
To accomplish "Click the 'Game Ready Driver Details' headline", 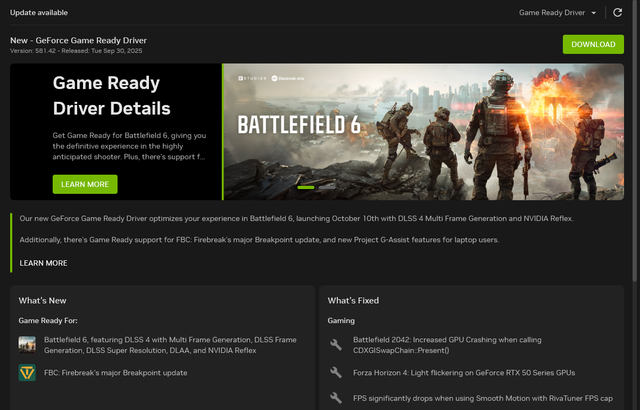I will click(x=111, y=95).
